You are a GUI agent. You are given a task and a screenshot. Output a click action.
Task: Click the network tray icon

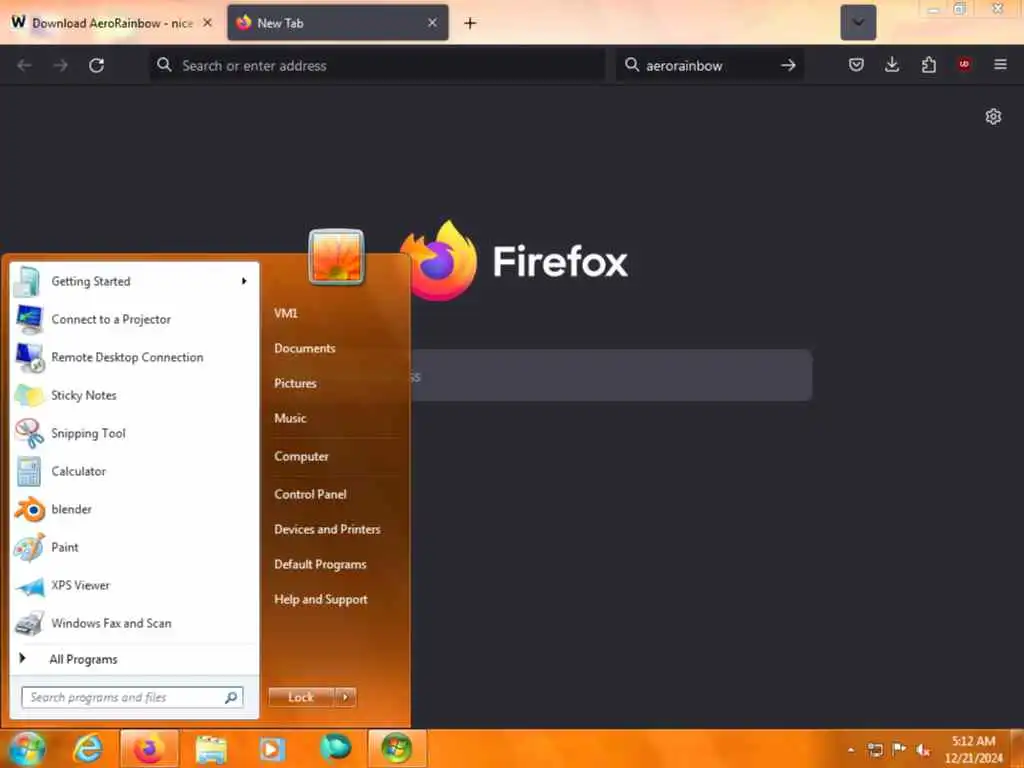pyautogui.click(x=875, y=750)
